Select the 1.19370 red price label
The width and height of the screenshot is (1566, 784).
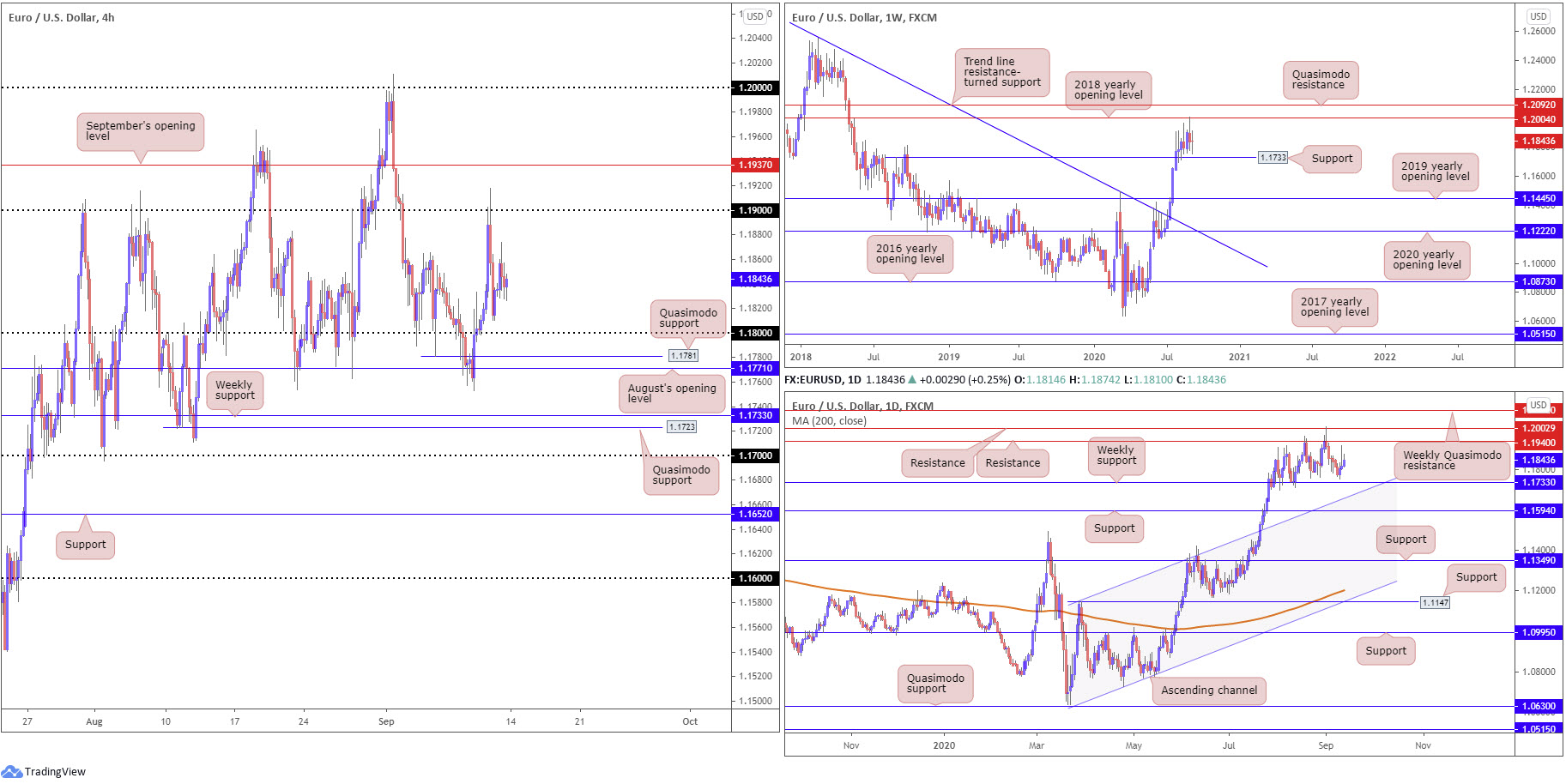[x=755, y=165]
